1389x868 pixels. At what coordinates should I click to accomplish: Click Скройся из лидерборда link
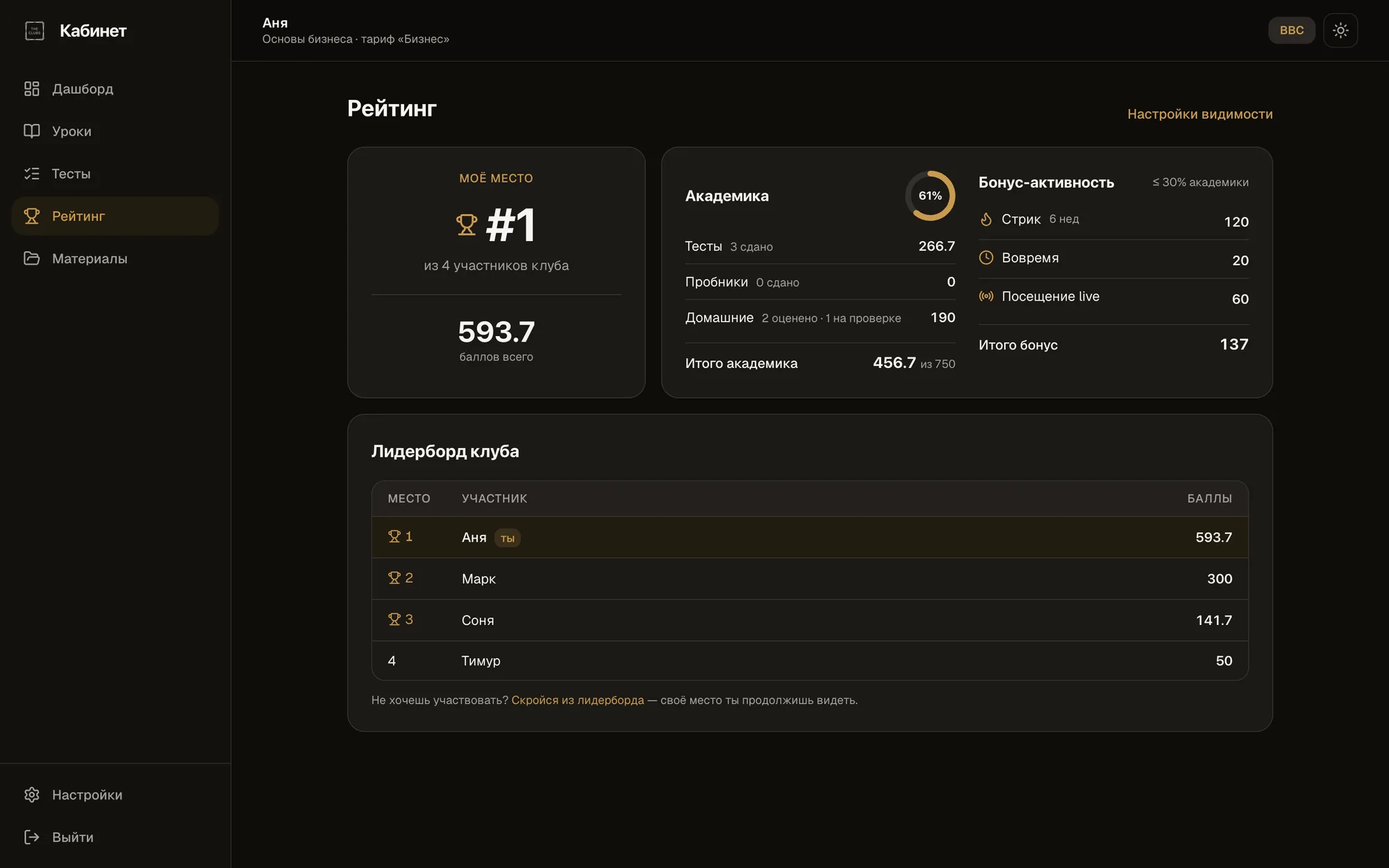coord(578,700)
